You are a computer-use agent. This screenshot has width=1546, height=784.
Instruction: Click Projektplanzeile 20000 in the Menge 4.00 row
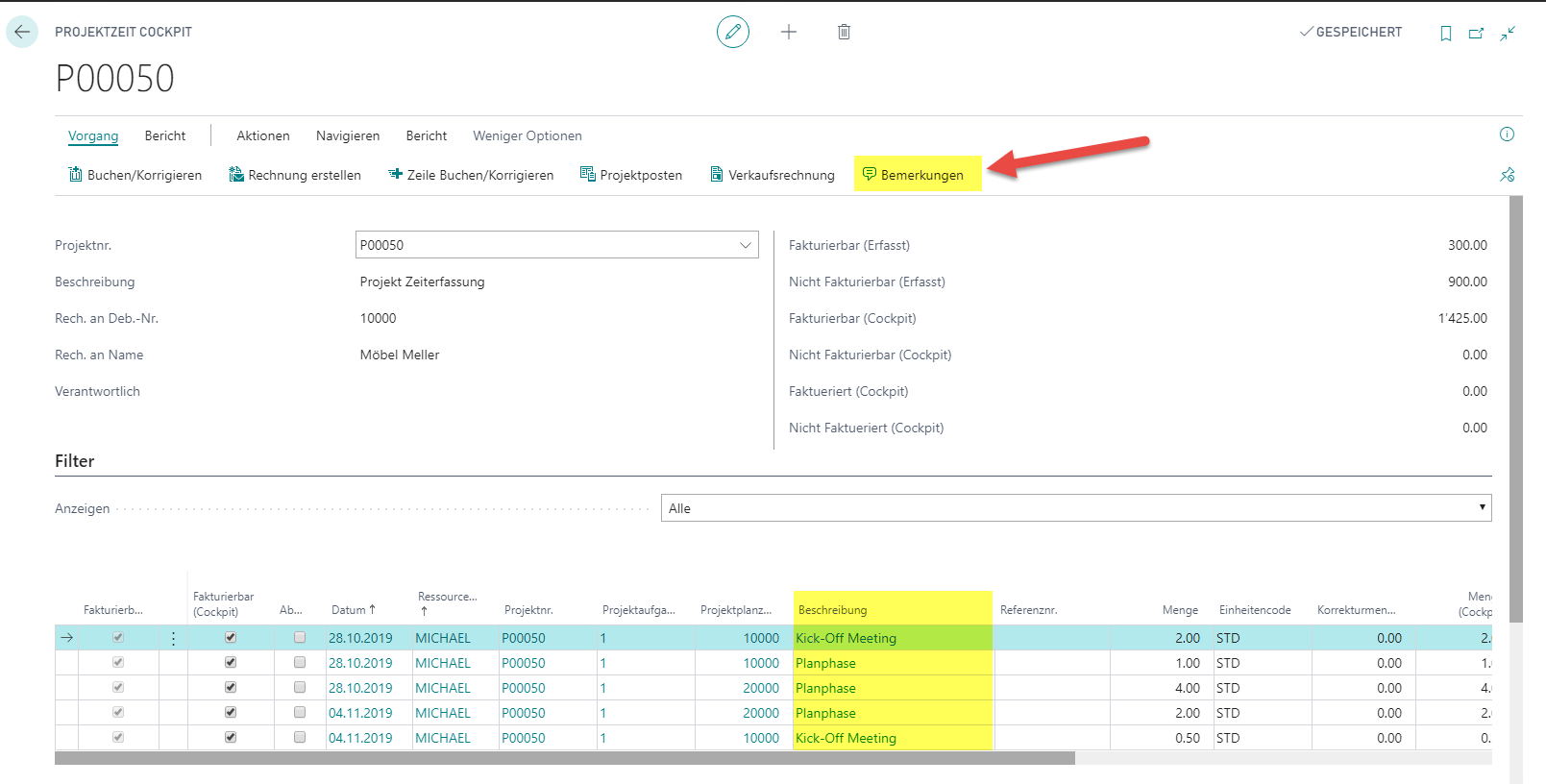[761, 688]
